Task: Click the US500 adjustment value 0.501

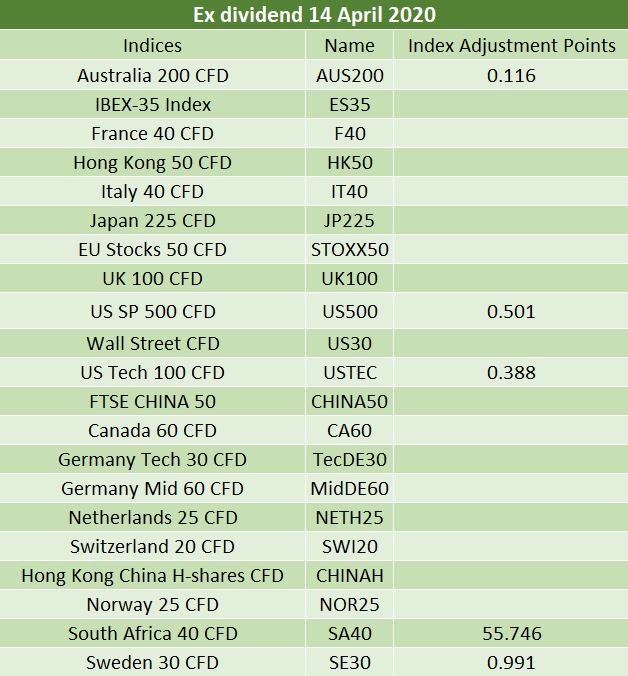Action: point(511,311)
